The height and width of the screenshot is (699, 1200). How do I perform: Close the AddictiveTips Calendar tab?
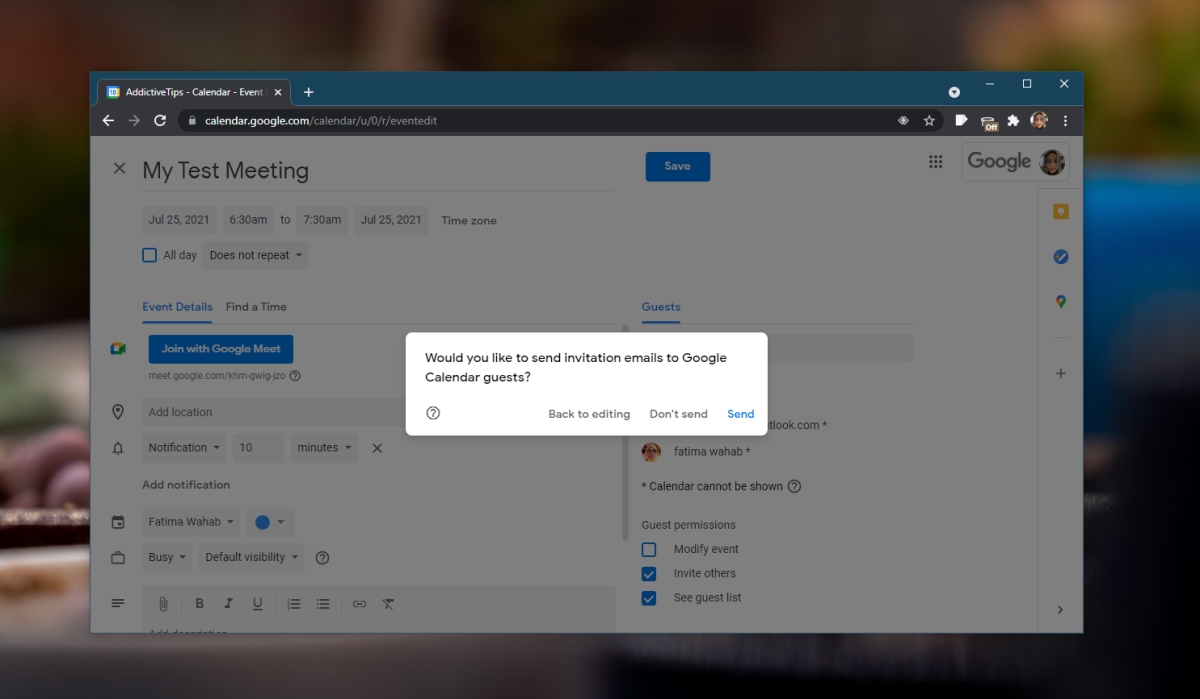(278, 92)
